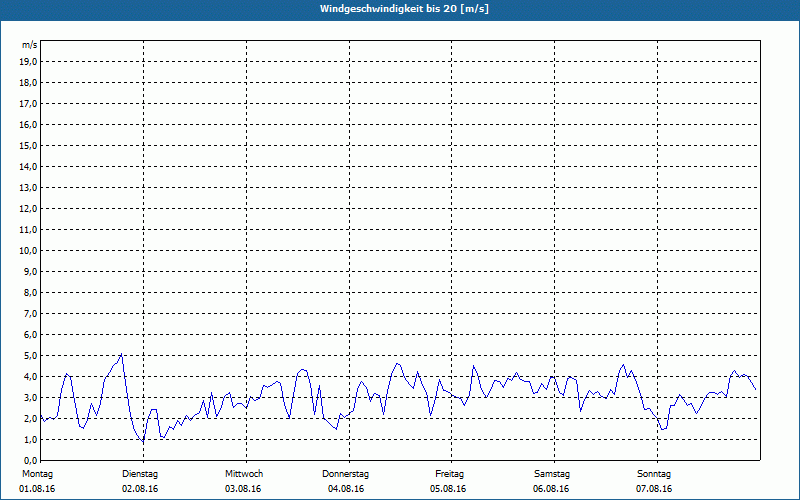Click the '0,0' y-axis label
The width and height of the screenshot is (800, 500).
pos(30,461)
